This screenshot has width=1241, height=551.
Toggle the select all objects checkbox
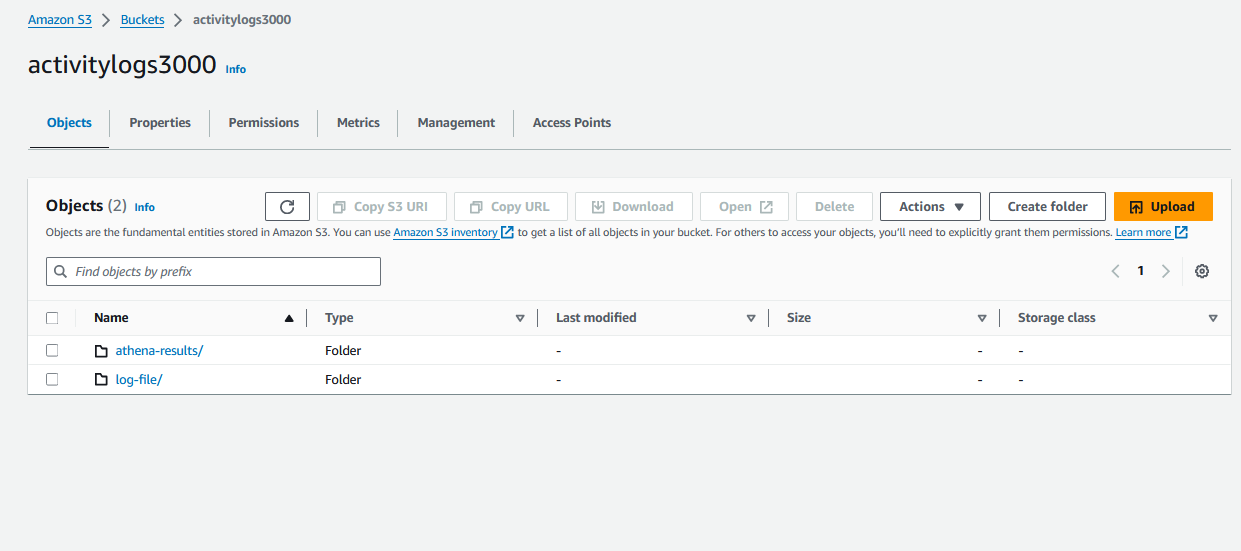(x=52, y=318)
